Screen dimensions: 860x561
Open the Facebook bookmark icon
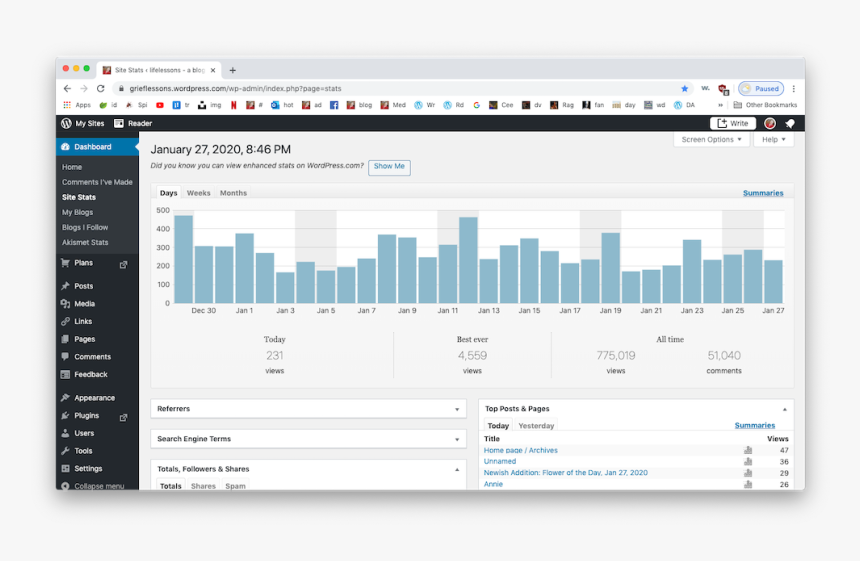coord(335,105)
